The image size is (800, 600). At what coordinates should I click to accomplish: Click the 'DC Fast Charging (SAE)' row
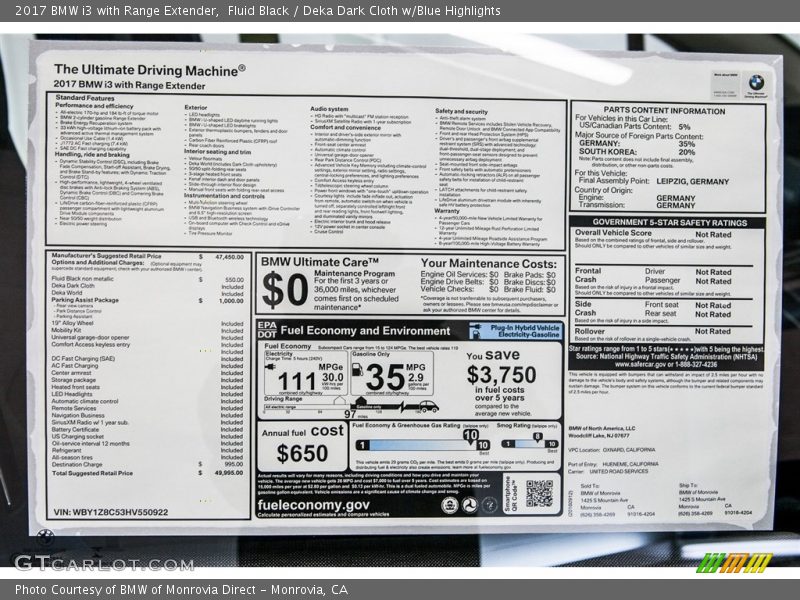147,359
